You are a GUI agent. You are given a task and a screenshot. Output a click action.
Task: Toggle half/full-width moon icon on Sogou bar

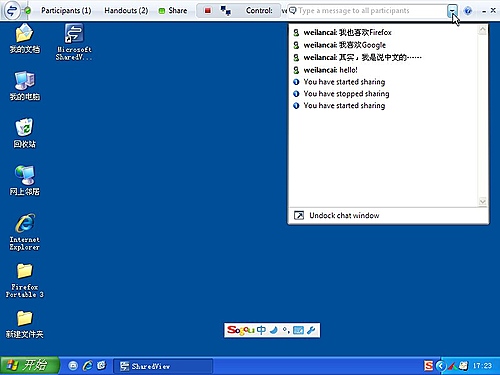coord(274,330)
